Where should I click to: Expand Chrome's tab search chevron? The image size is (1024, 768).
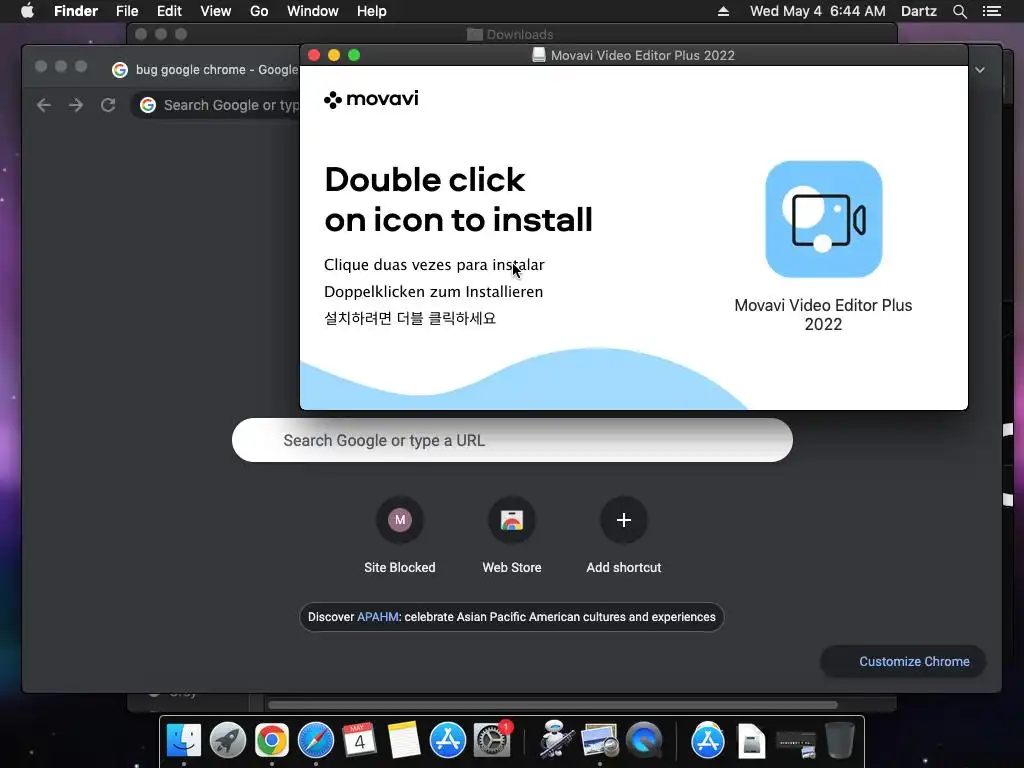[x=980, y=70]
